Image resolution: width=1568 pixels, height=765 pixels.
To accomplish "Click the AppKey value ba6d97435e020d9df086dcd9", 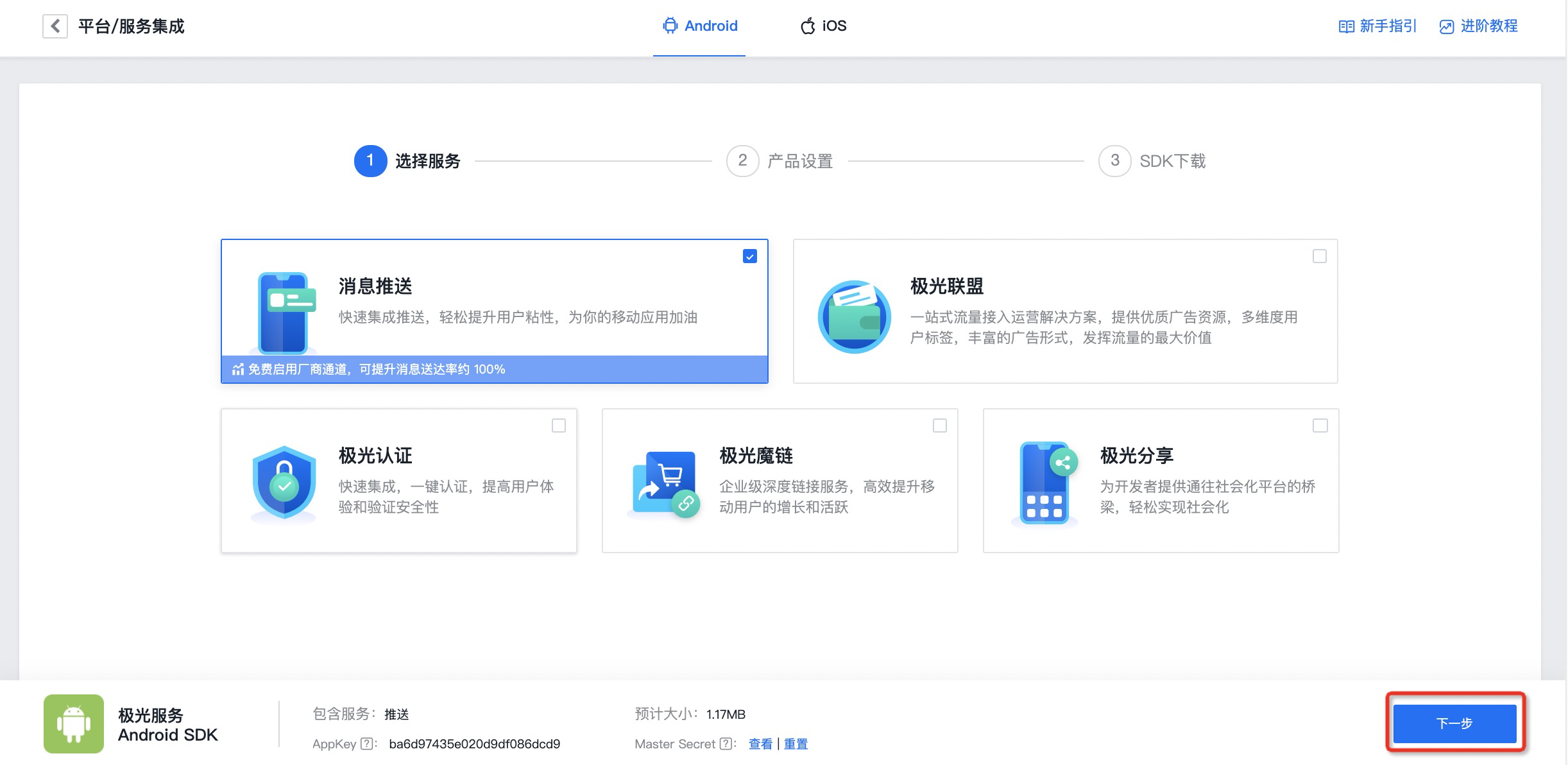I will point(474,744).
